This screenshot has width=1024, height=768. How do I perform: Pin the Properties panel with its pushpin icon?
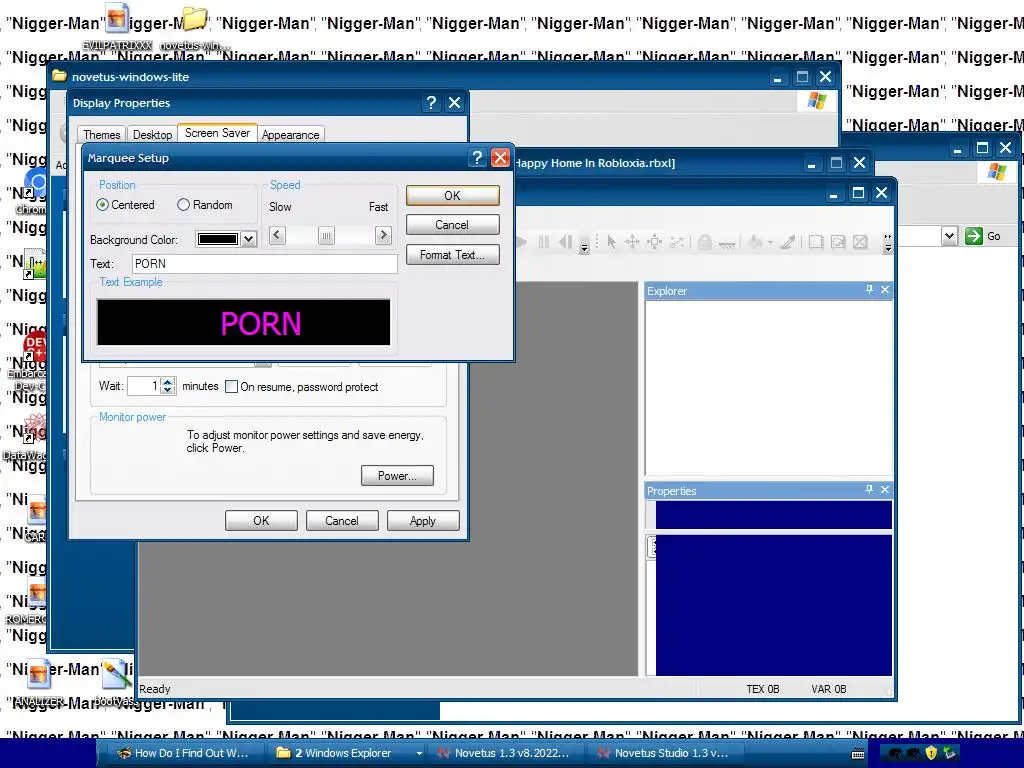869,489
